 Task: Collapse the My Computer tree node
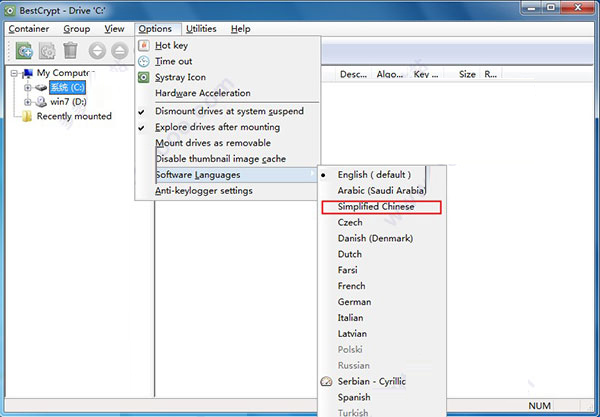(14, 73)
